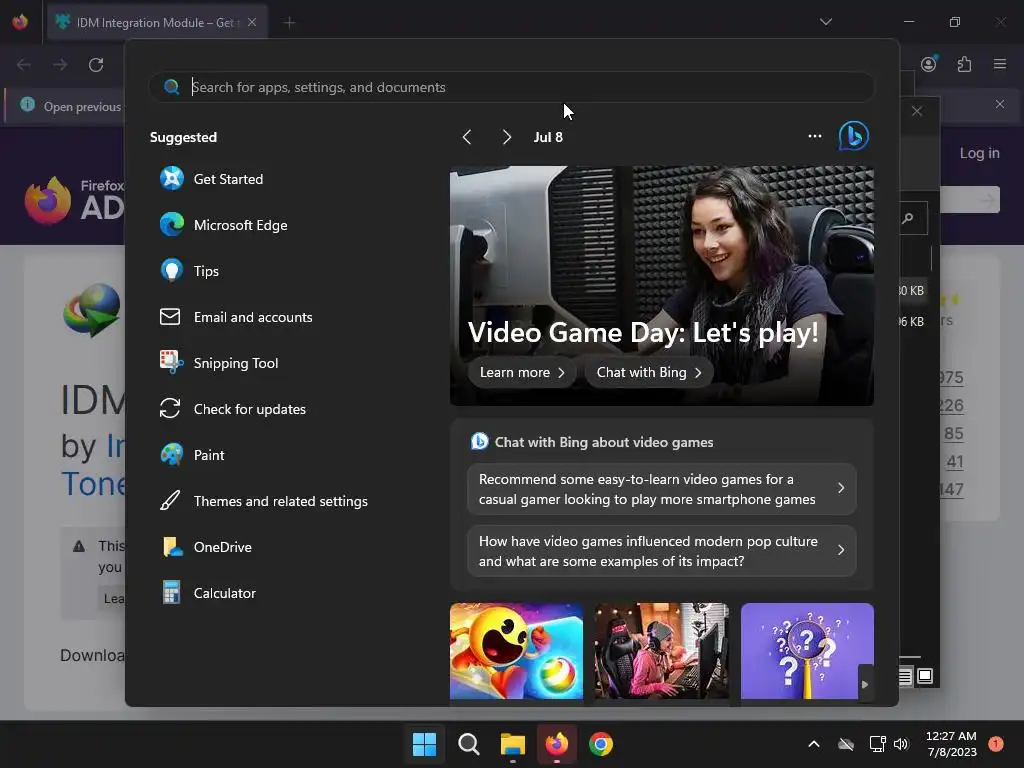Open the three-dots more options menu

coord(814,136)
